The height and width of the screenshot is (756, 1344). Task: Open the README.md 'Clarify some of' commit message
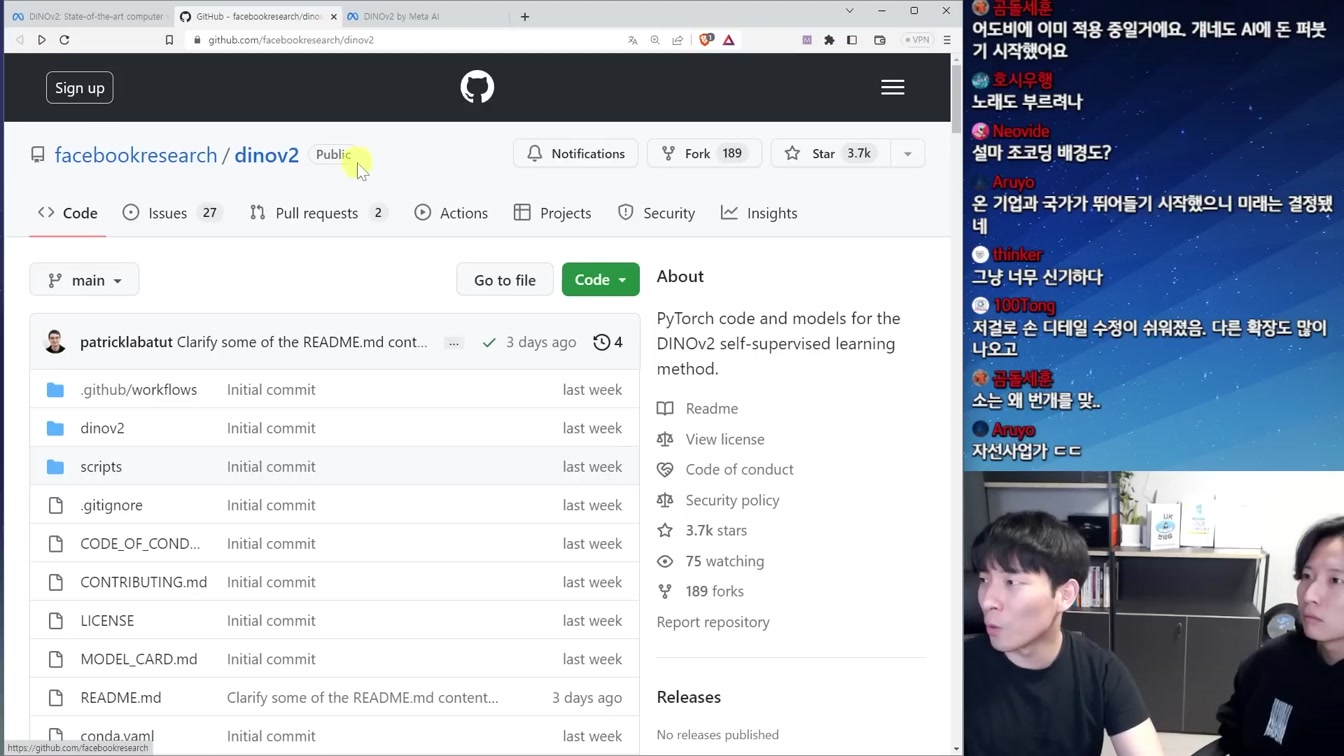pos(363,698)
